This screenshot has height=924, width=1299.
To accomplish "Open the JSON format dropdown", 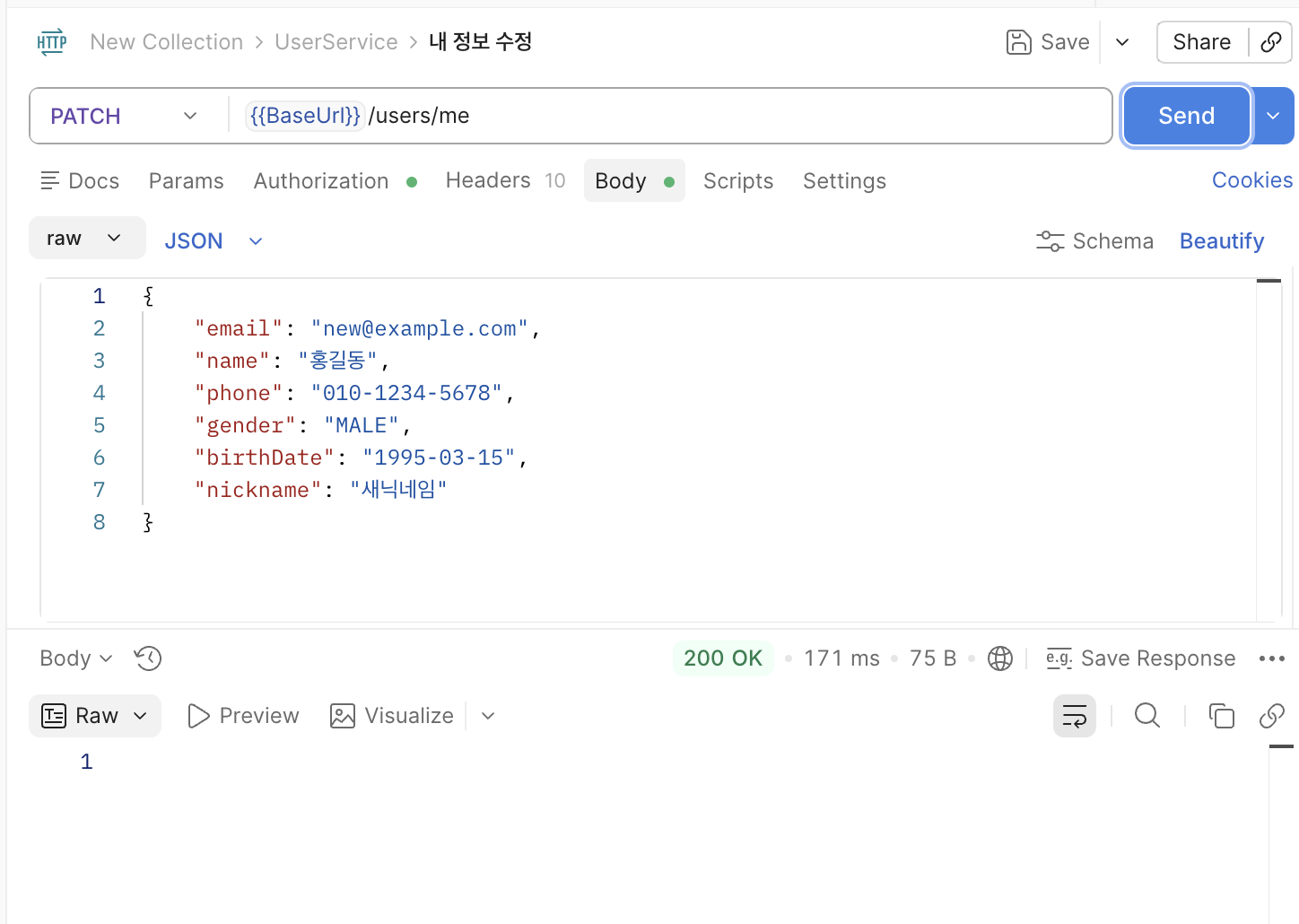I will [214, 241].
